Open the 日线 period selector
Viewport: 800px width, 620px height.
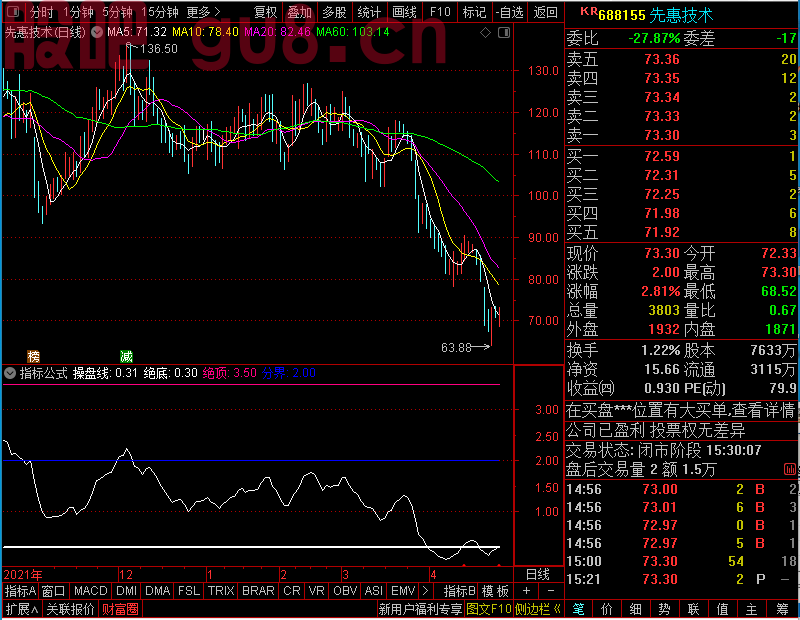pyautogui.click(x=538, y=575)
